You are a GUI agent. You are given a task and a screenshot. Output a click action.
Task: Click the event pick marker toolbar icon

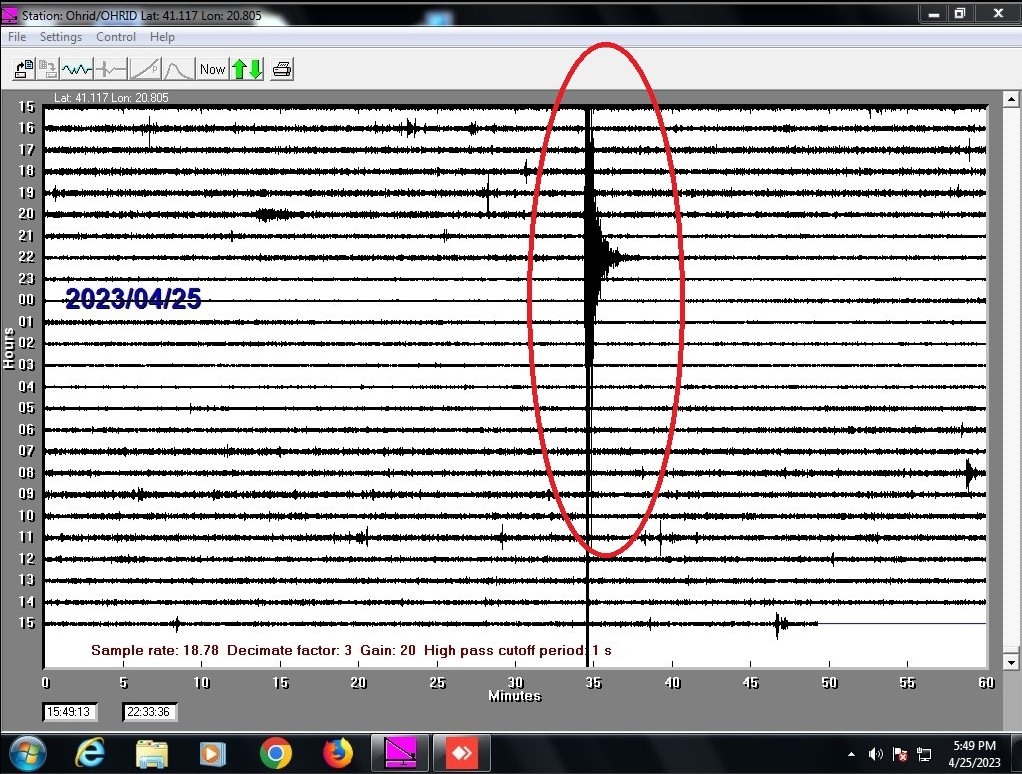coord(111,69)
